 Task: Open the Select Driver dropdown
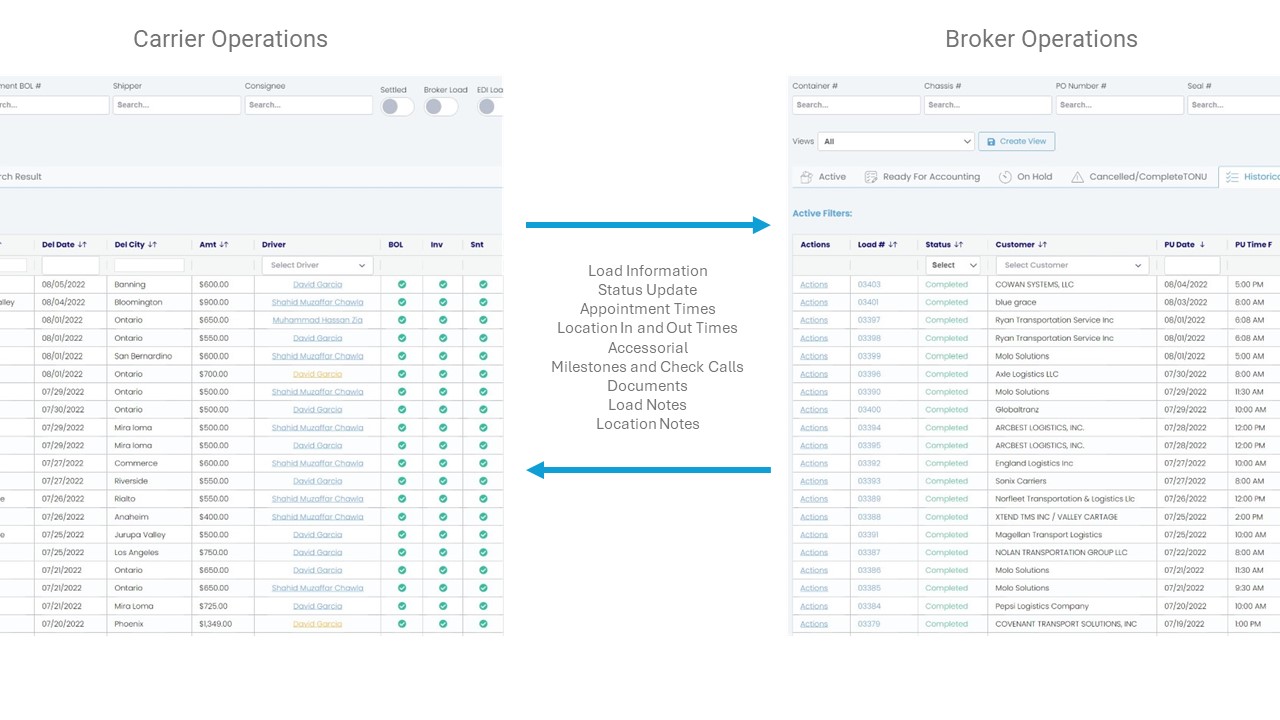click(x=317, y=265)
